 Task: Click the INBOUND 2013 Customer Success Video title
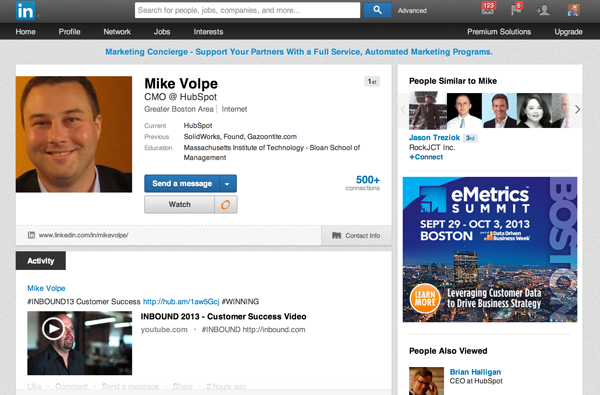click(223, 317)
